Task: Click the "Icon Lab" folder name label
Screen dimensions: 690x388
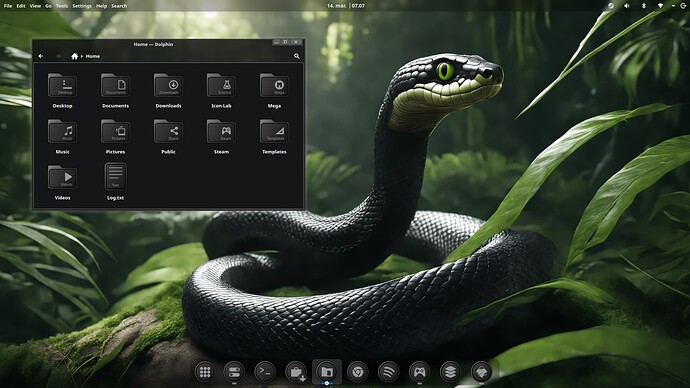Action: point(221,106)
